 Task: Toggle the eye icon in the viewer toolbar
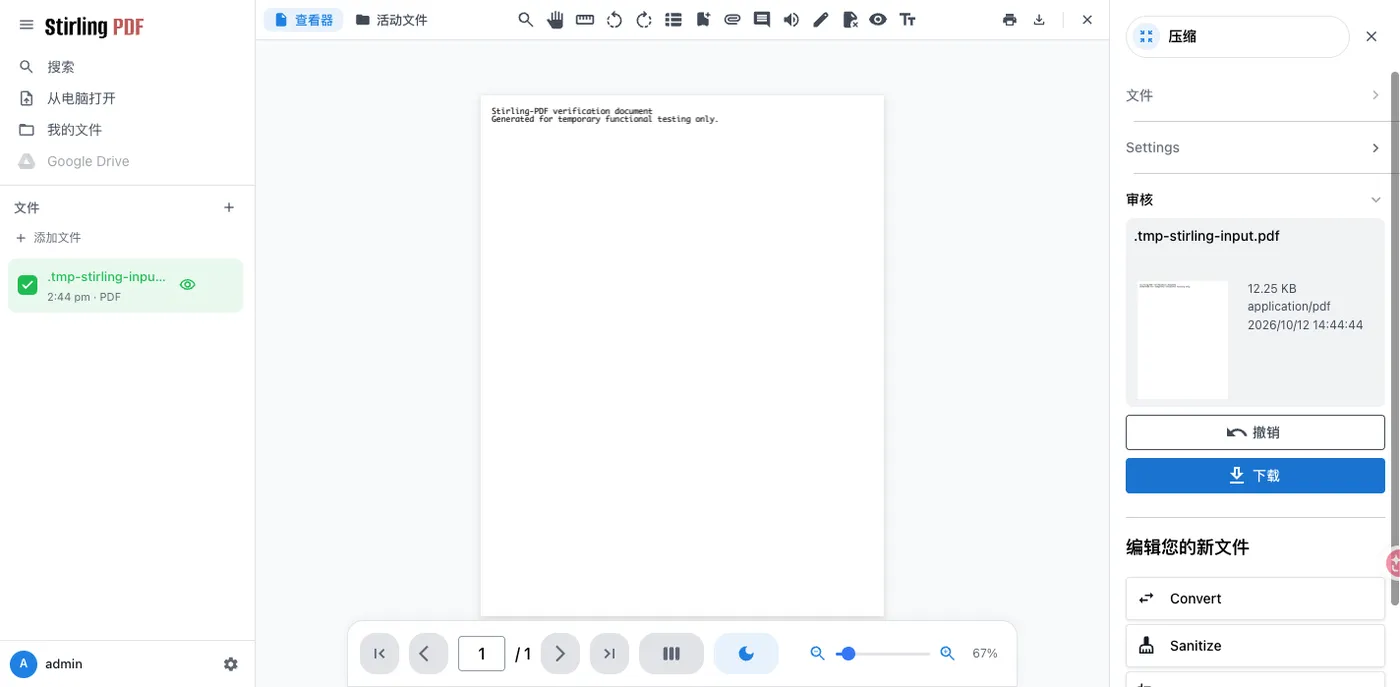tap(878, 20)
